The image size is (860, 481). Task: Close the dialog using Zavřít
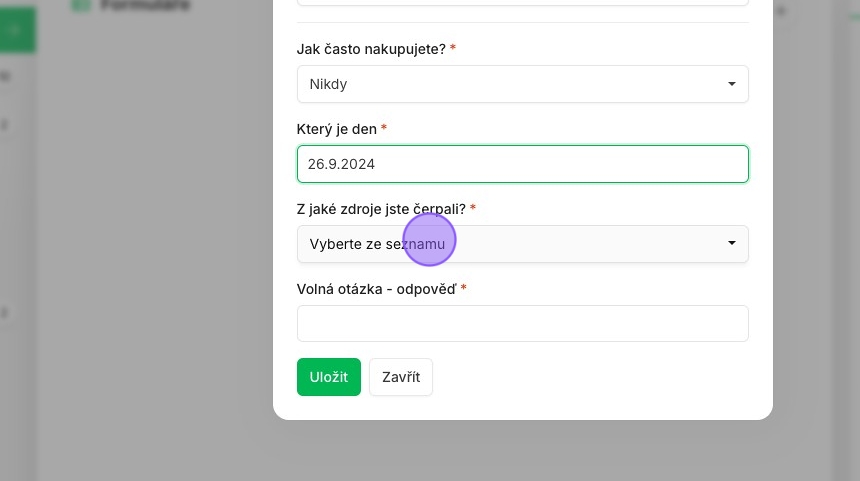pos(401,377)
